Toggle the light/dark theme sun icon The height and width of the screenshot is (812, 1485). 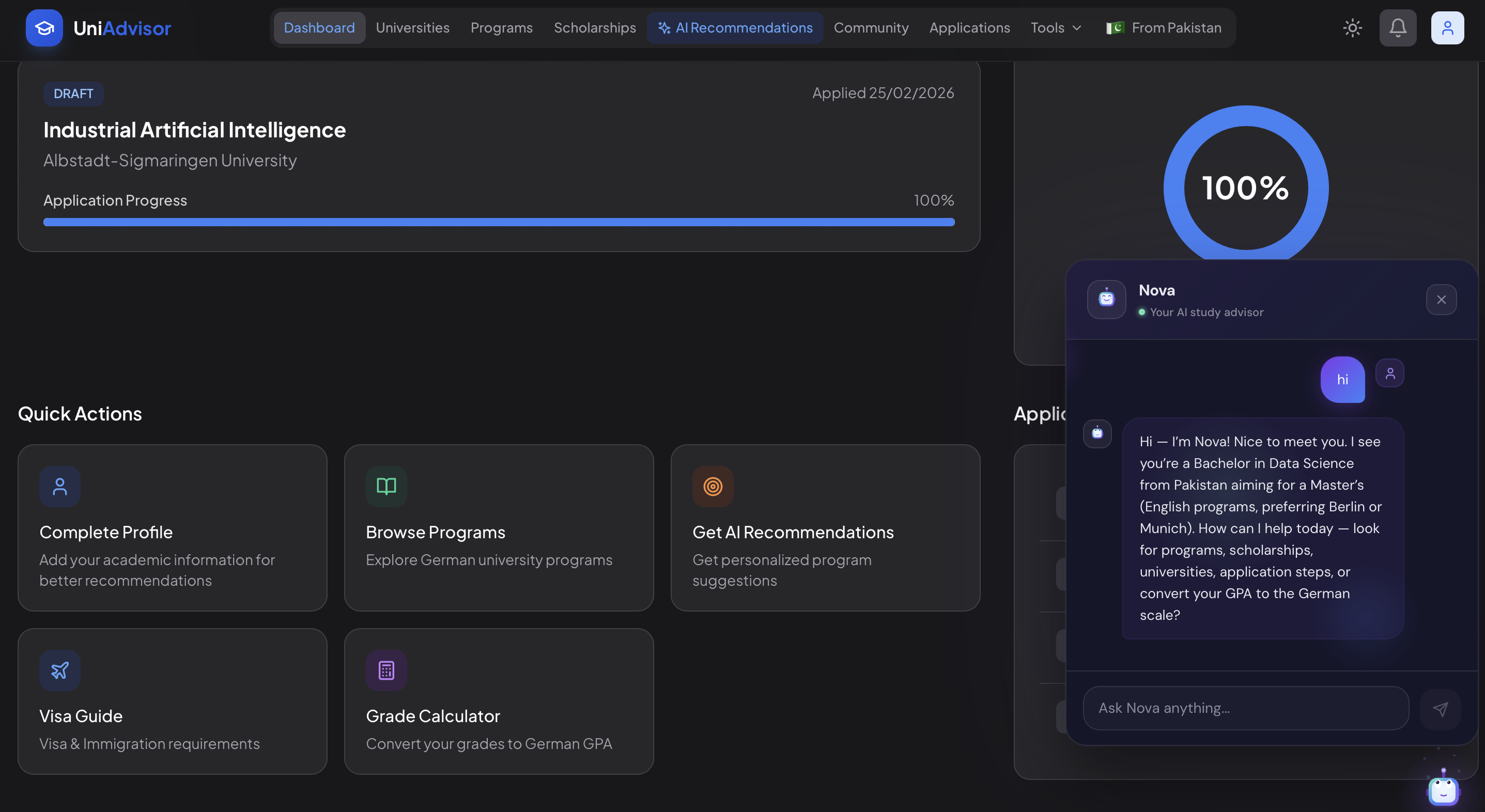pyautogui.click(x=1352, y=28)
